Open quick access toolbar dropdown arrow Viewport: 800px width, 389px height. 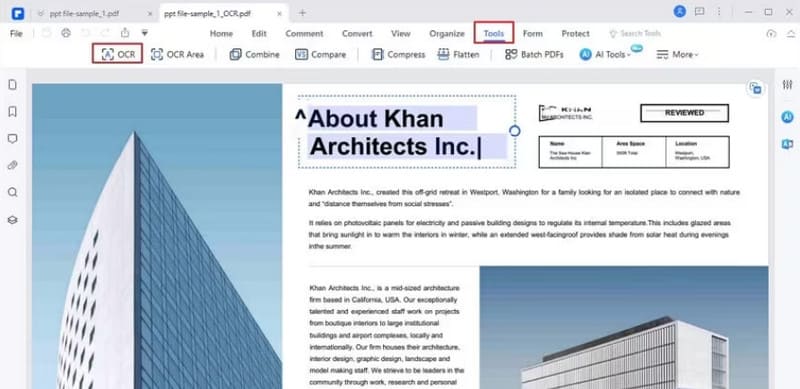(145, 33)
